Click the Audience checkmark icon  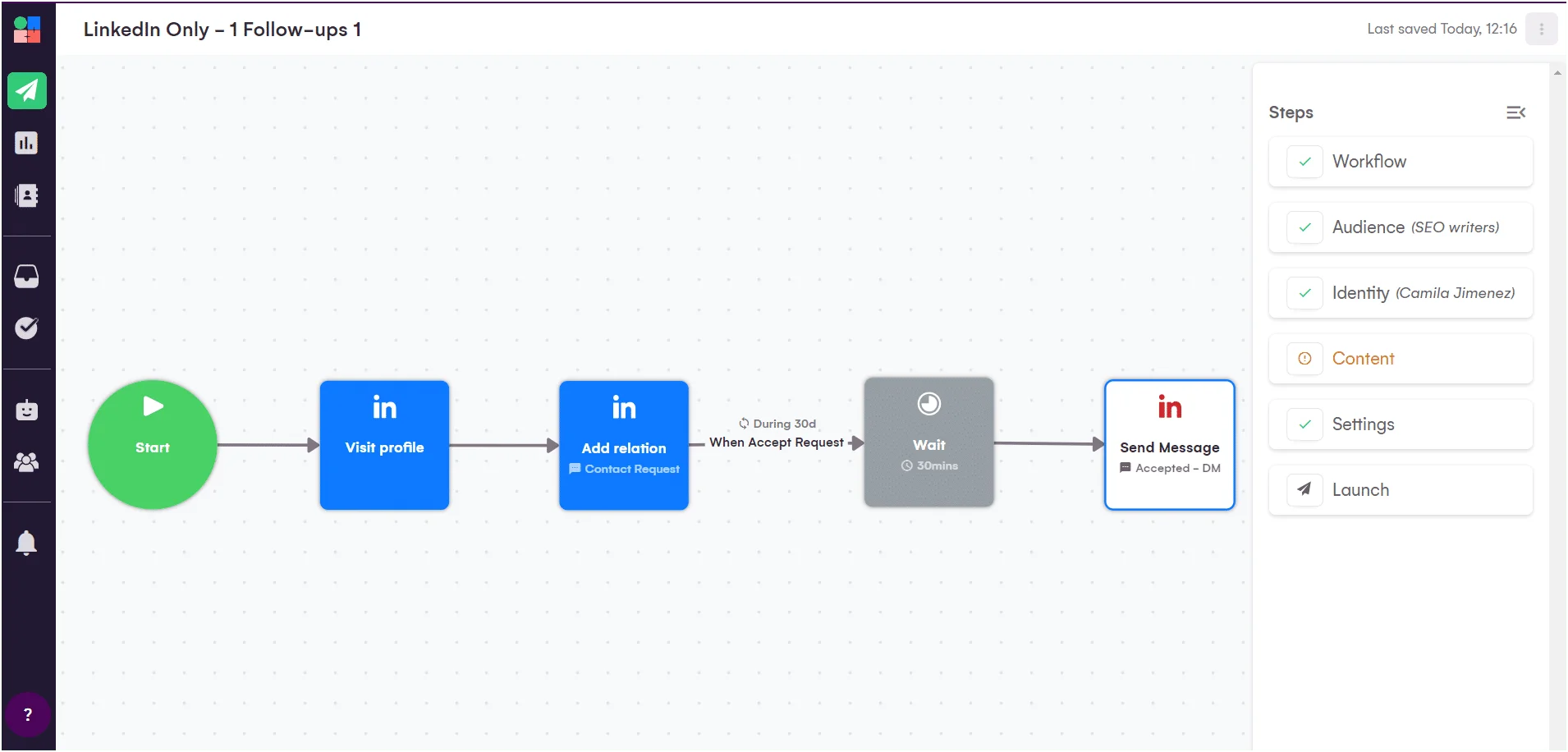tap(1304, 227)
